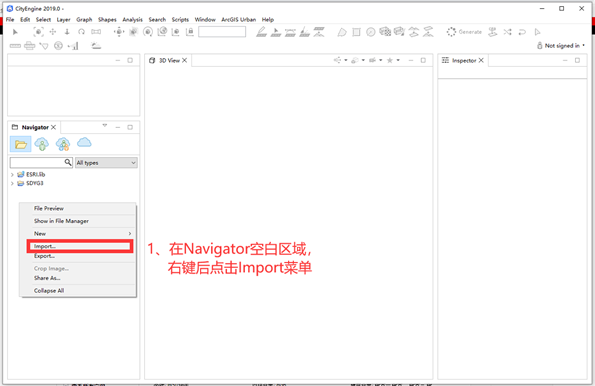Click the search magnifier icon in Navigator
Image resolution: width=595 pixels, height=386 pixels.
(68, 162)
